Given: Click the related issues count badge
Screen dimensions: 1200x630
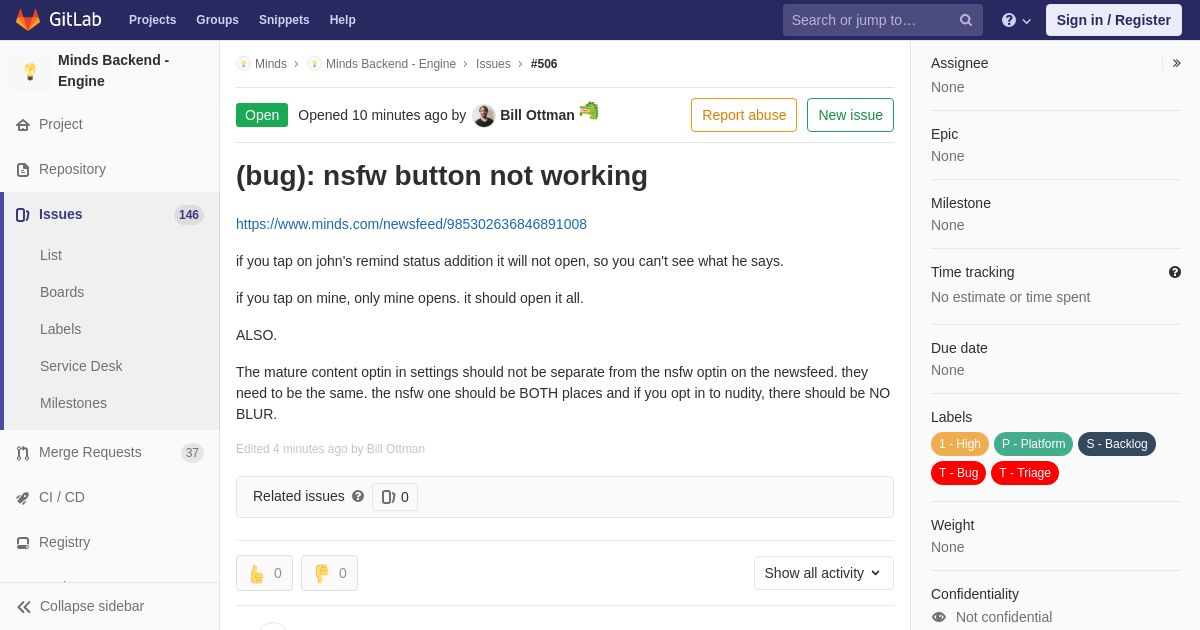Looking at the screenshot, I should (x=395, y=497).
